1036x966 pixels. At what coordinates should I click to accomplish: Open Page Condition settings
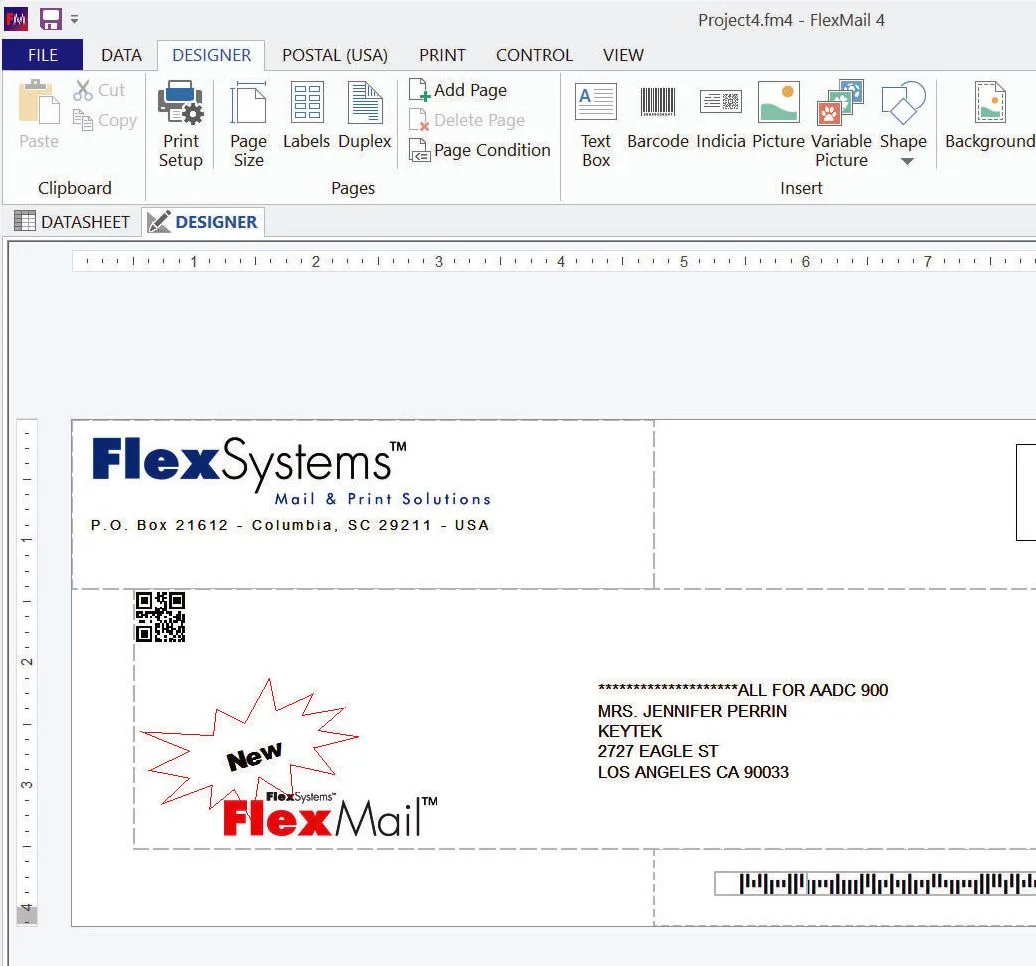pos(480,151)
